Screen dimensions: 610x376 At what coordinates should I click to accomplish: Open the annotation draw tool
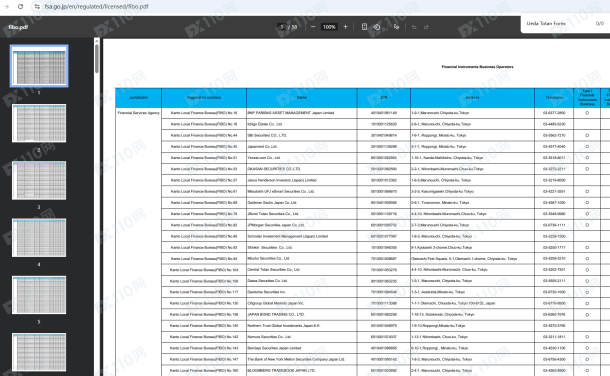[x=396, y=27]
